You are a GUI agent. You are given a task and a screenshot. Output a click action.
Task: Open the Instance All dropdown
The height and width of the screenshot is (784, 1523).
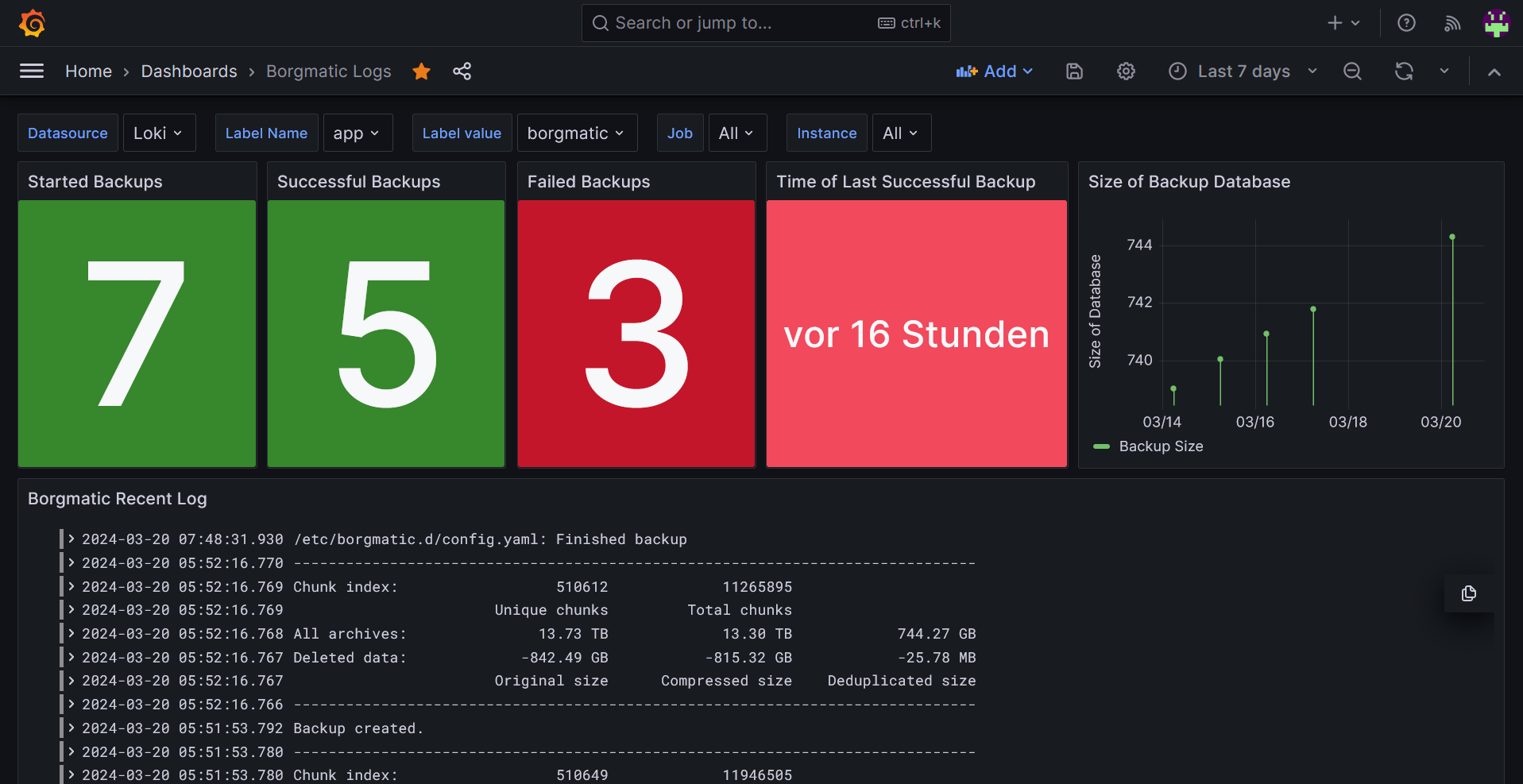[x=901, y=133]
